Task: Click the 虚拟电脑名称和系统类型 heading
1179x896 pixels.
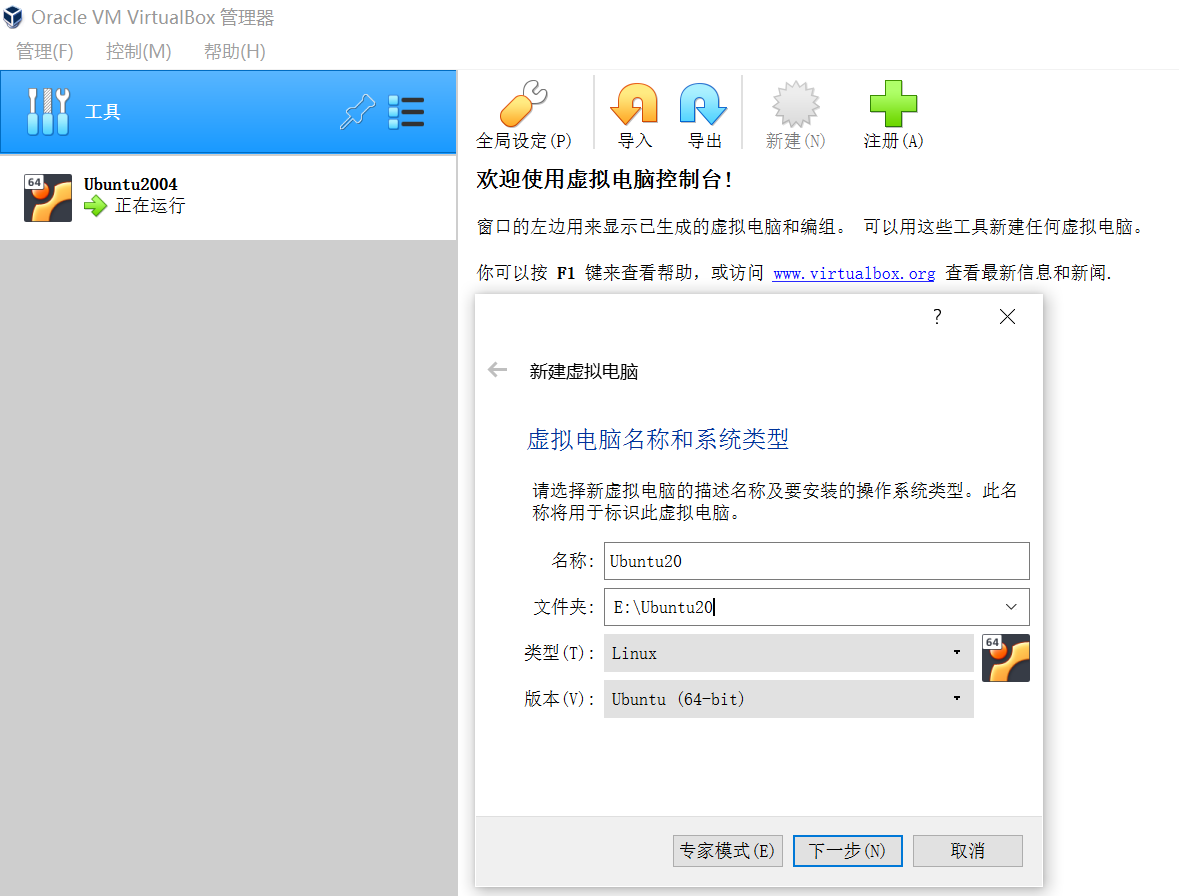Action: pyautogui.click(x=658, y=440)
